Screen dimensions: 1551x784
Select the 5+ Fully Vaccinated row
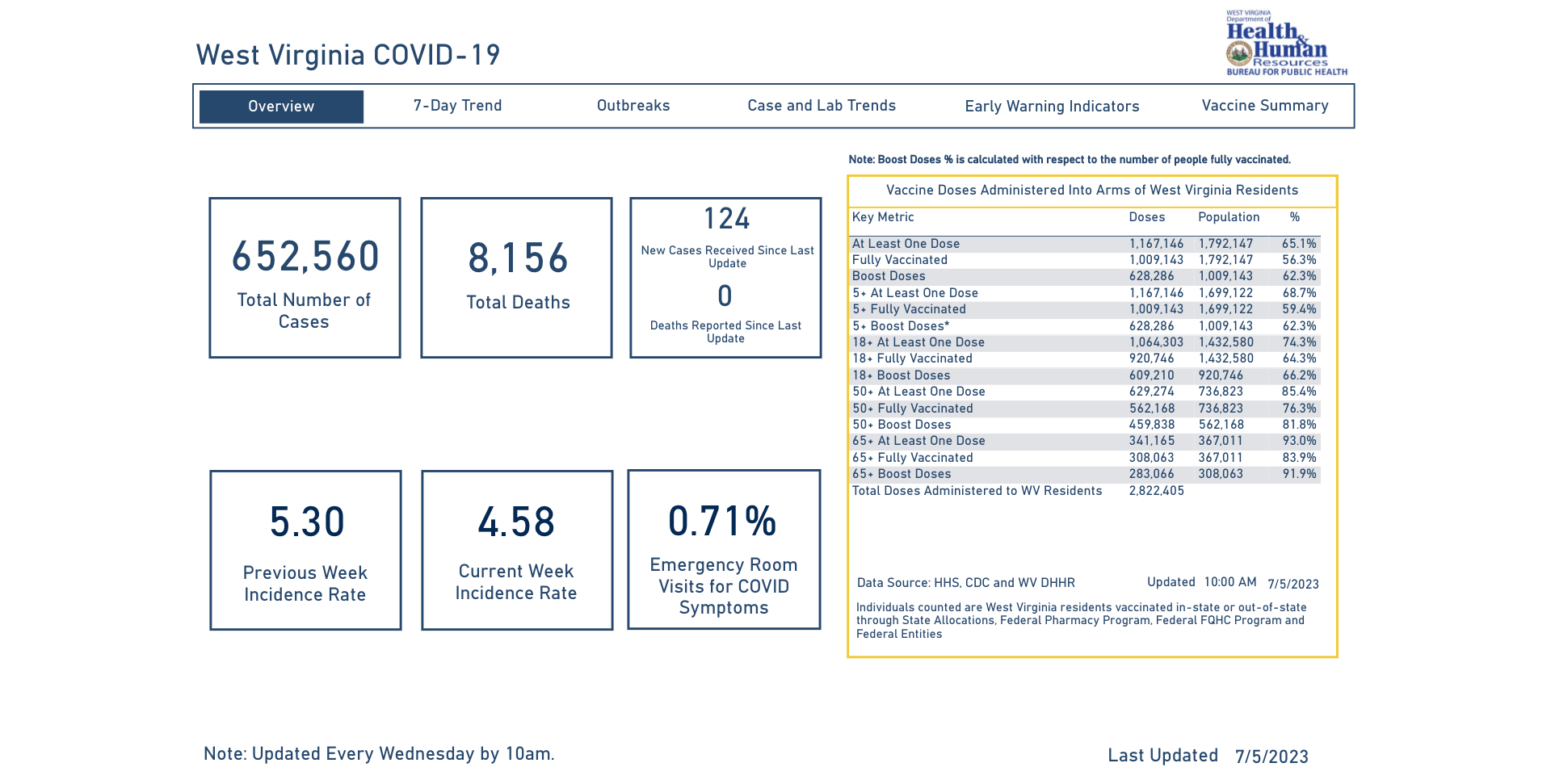pos(1085,309)
